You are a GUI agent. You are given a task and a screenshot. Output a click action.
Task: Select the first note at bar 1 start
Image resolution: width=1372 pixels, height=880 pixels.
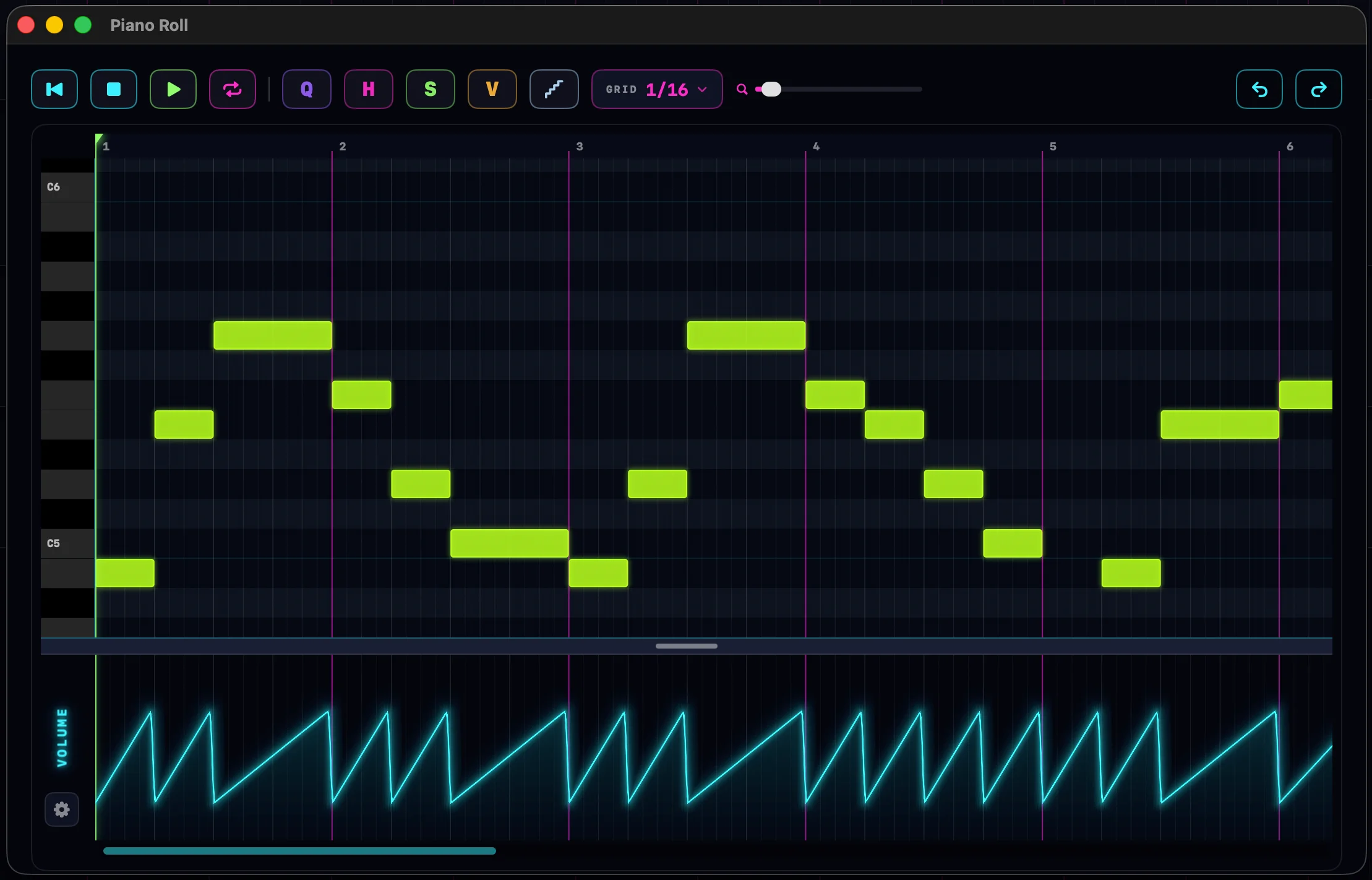125,573
